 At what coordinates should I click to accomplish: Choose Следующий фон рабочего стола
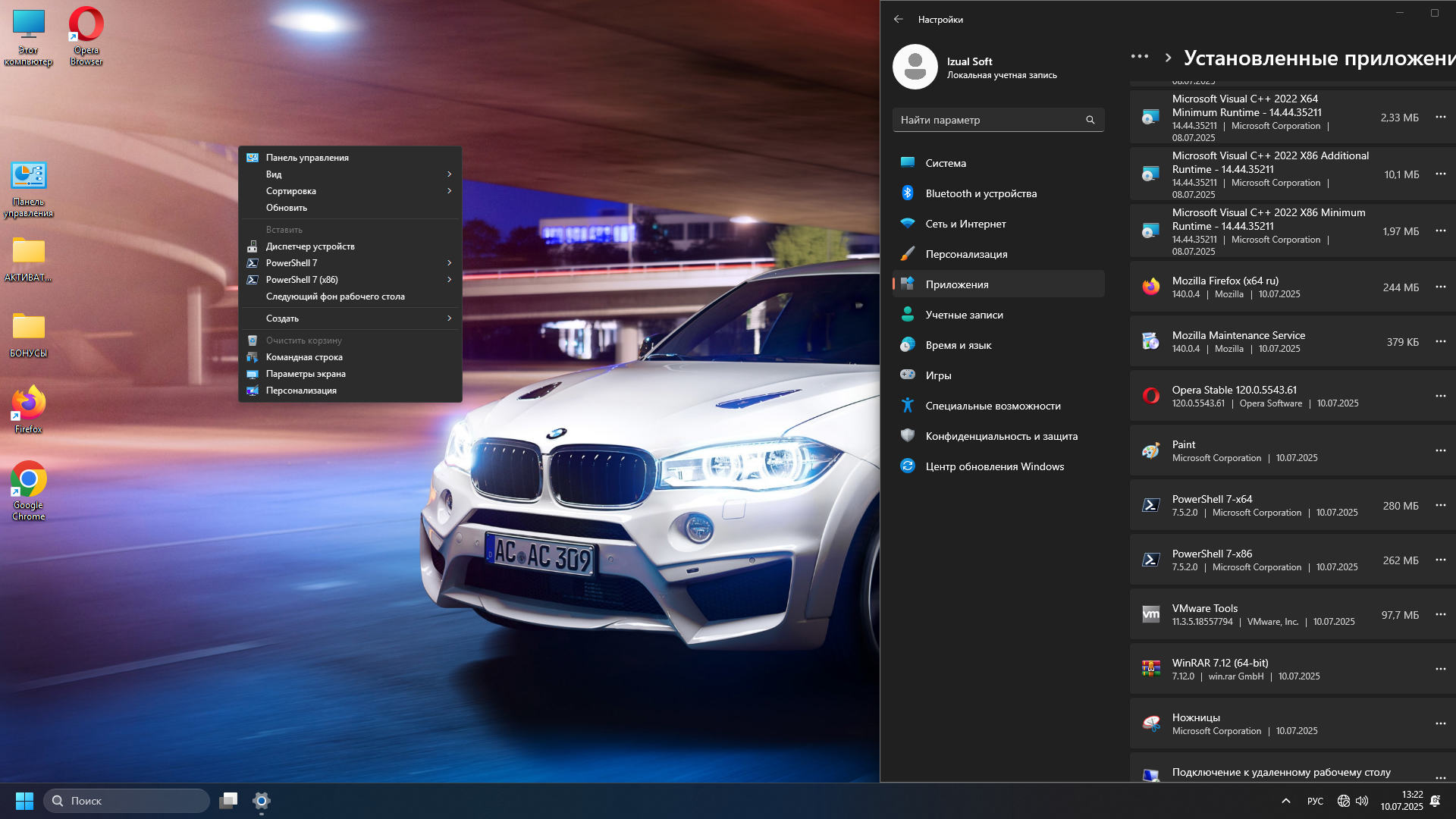(x=350, y=297)
